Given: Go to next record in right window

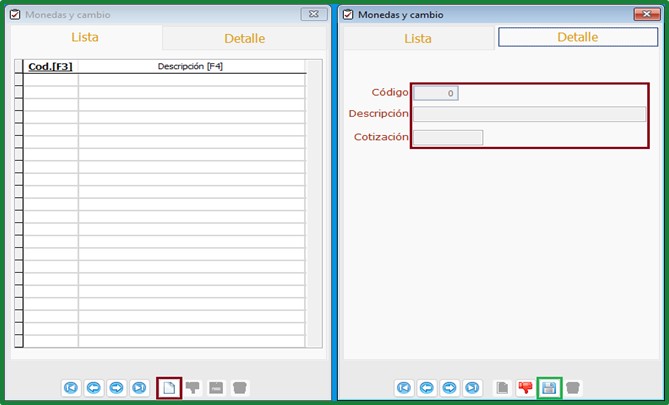Looking at the screenshot, I should click(449, 388).
